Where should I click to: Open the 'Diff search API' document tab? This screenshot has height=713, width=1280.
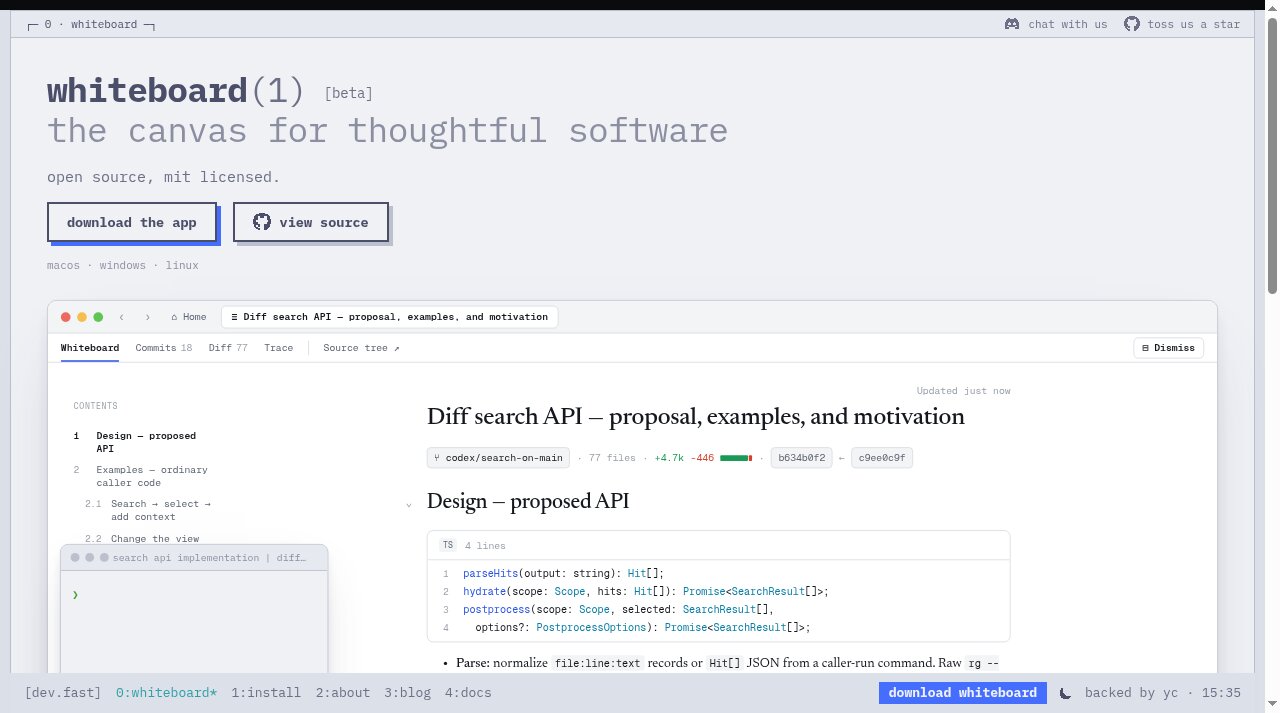click(390, 317)
